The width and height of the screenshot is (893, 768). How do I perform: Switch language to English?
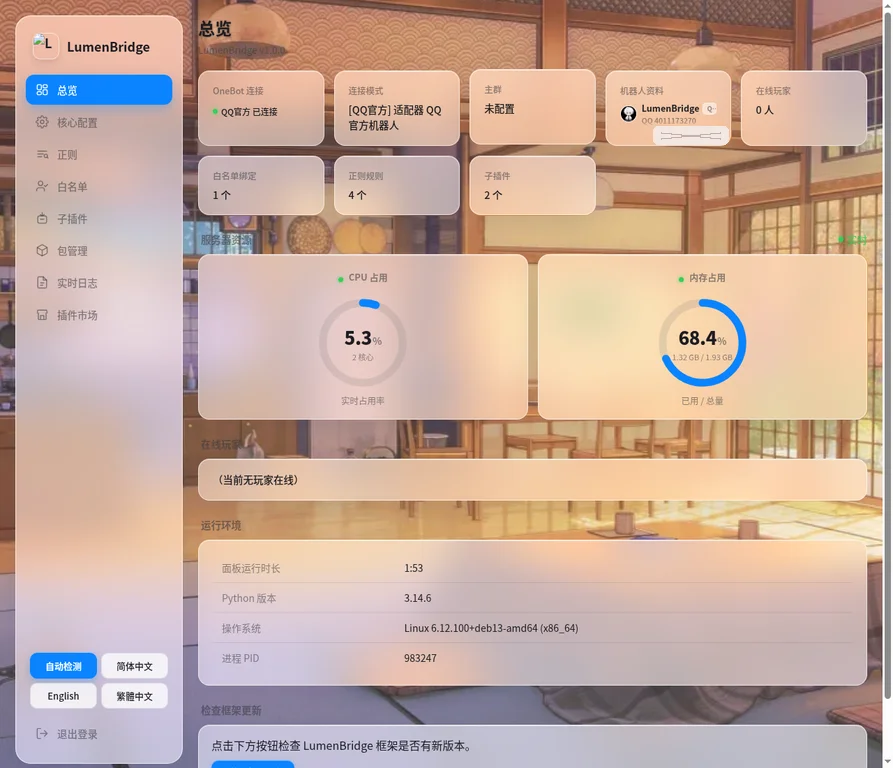click(x=63, y=696)
